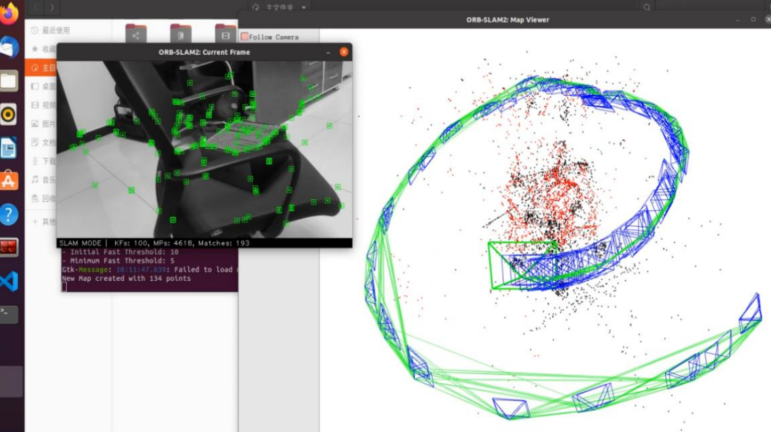Viewport: 771px width, 432px height.
Task: Open the folder with the film emblem
Action: [x=225, y=33]
